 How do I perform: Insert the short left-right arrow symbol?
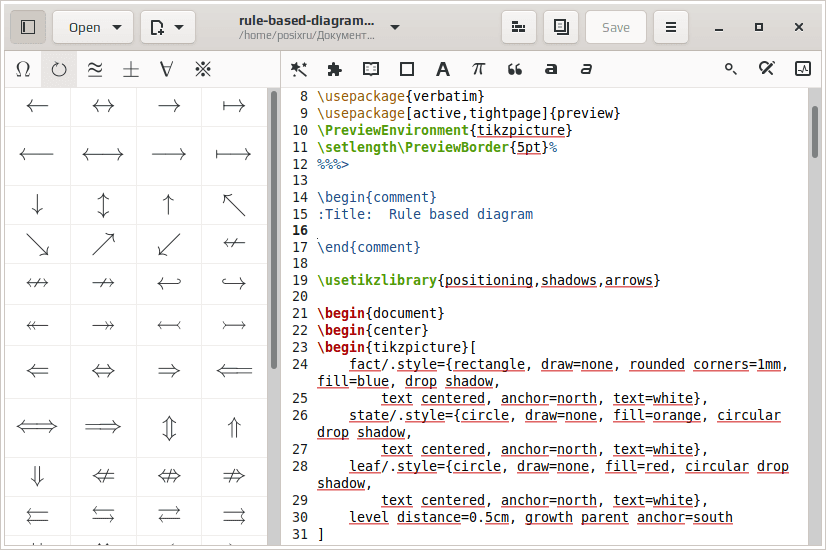103,106
